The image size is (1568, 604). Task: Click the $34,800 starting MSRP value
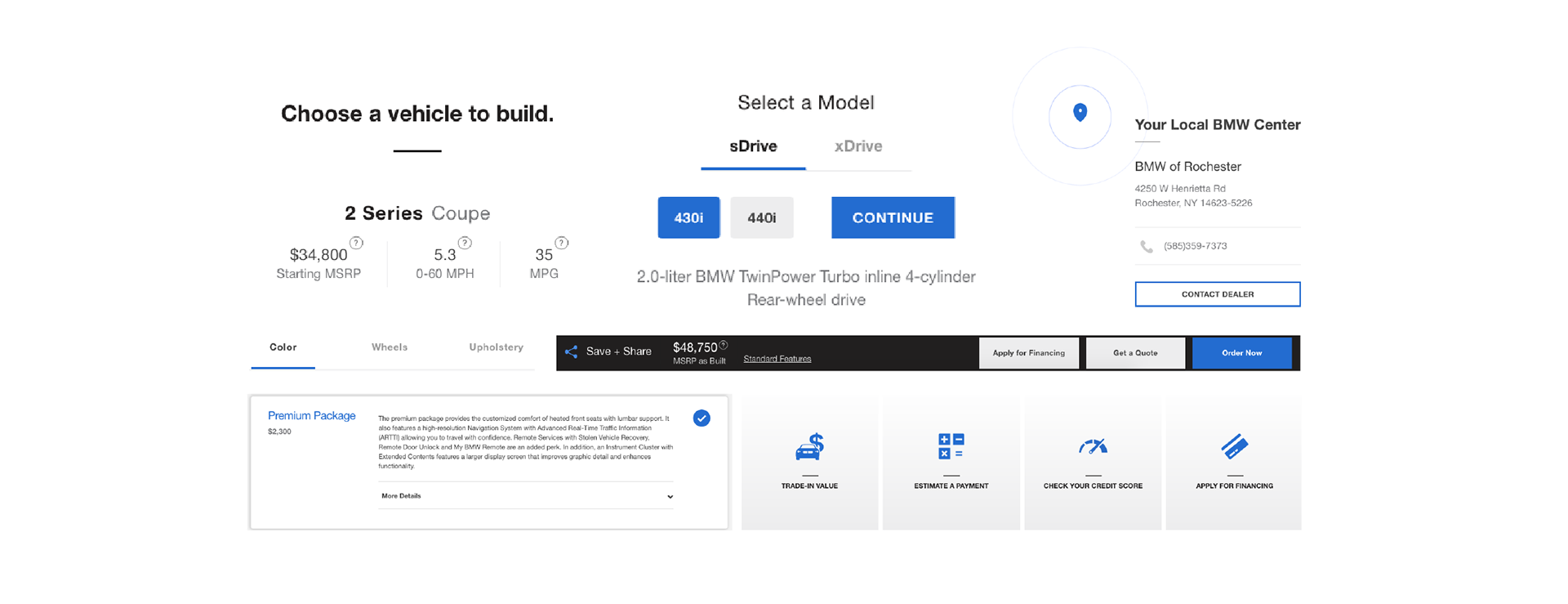tap(318, 255)
